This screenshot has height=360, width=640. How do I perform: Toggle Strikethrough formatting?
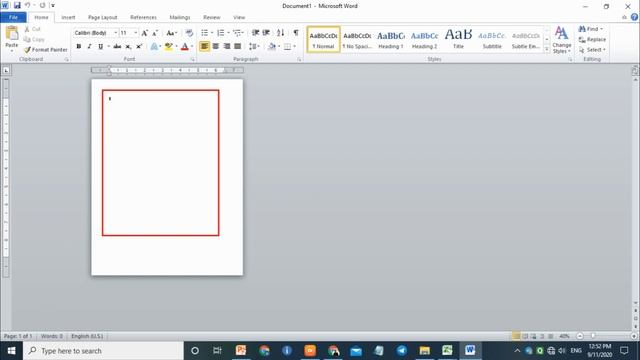(x=117, y=46)
